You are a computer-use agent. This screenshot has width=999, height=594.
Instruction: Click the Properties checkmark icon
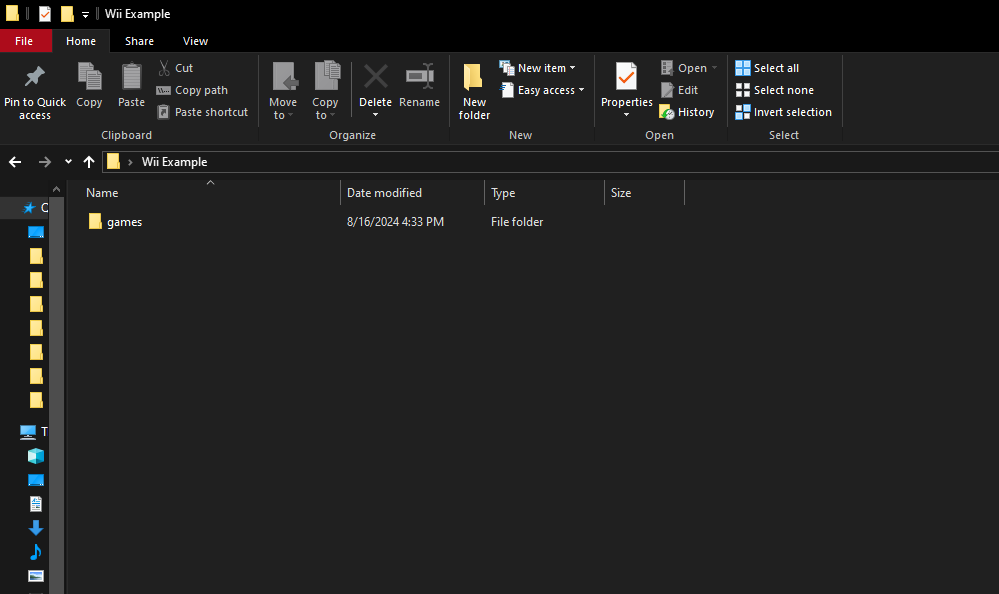coord(626,77)
